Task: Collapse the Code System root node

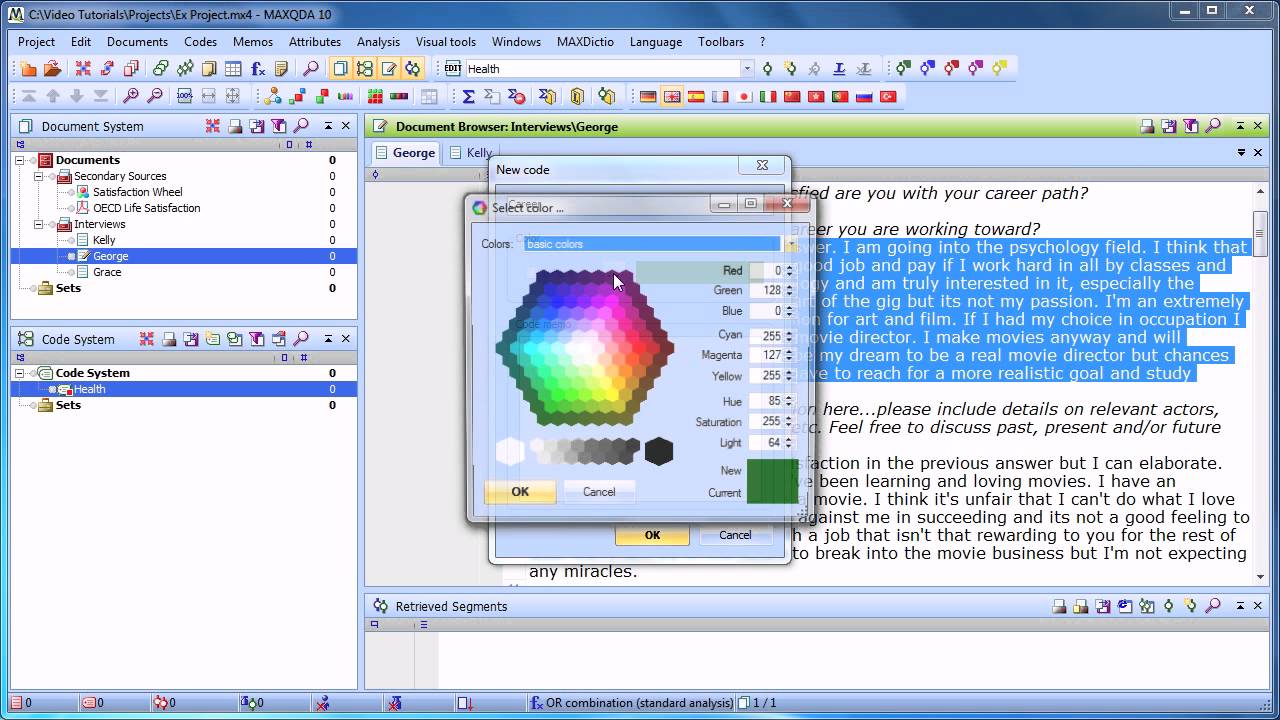Action: coord(20,373)
